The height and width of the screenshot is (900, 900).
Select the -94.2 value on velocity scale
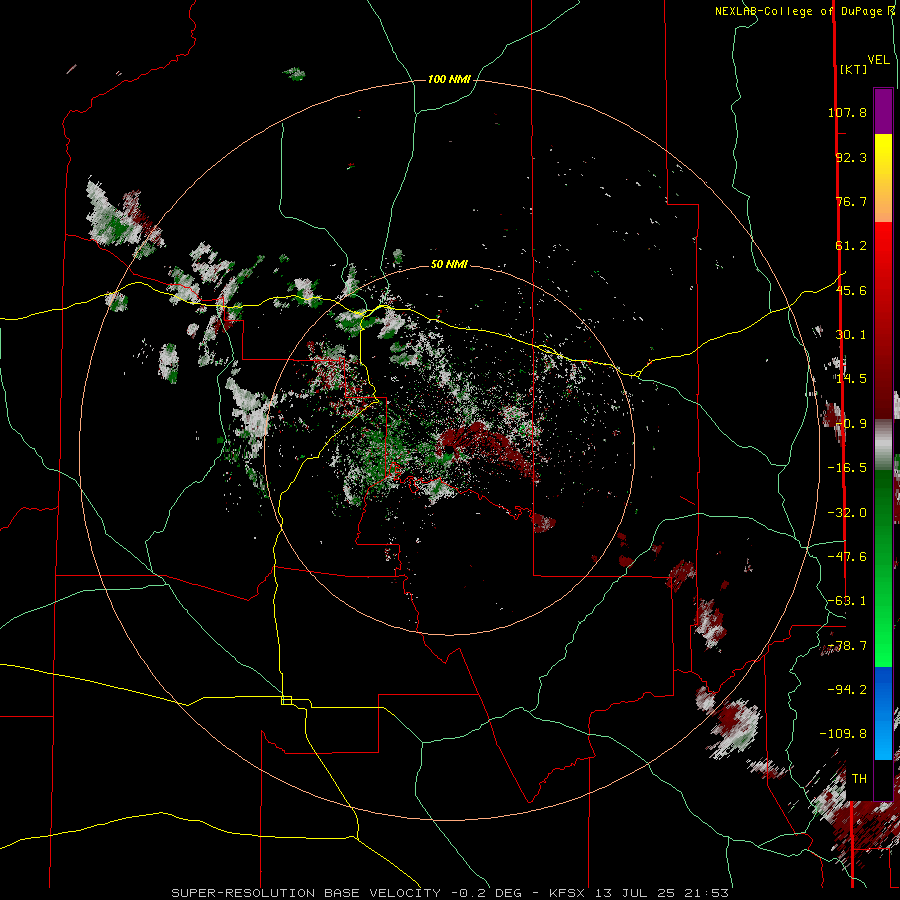[x=847, y=689]
